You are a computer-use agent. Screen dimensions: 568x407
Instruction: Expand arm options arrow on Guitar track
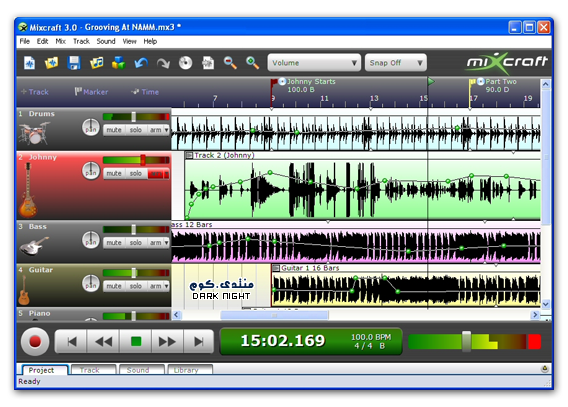pos(166,286)
